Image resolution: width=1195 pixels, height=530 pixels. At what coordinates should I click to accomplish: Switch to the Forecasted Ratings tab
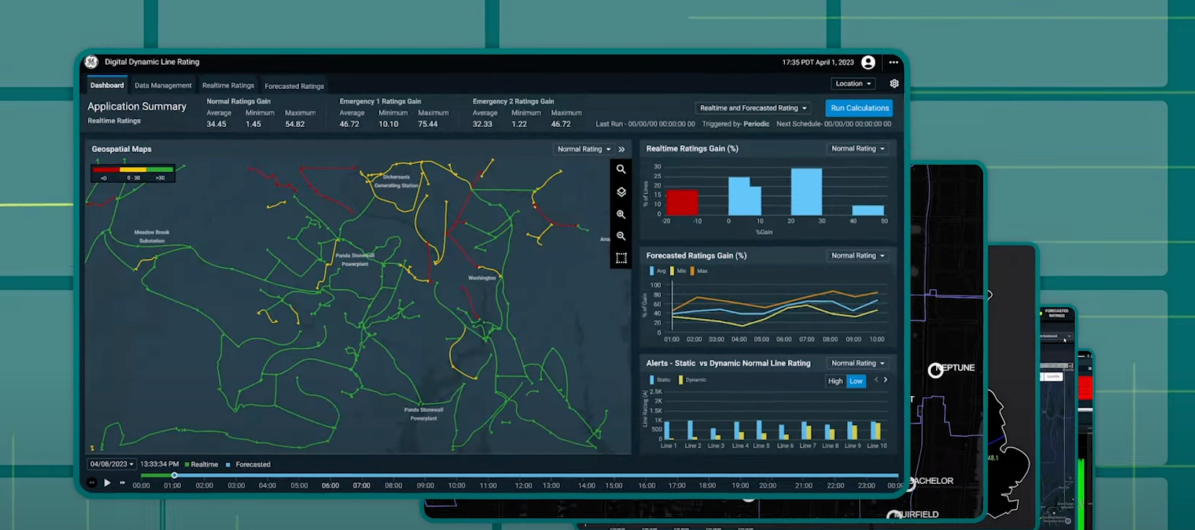[x=294, y=86]
